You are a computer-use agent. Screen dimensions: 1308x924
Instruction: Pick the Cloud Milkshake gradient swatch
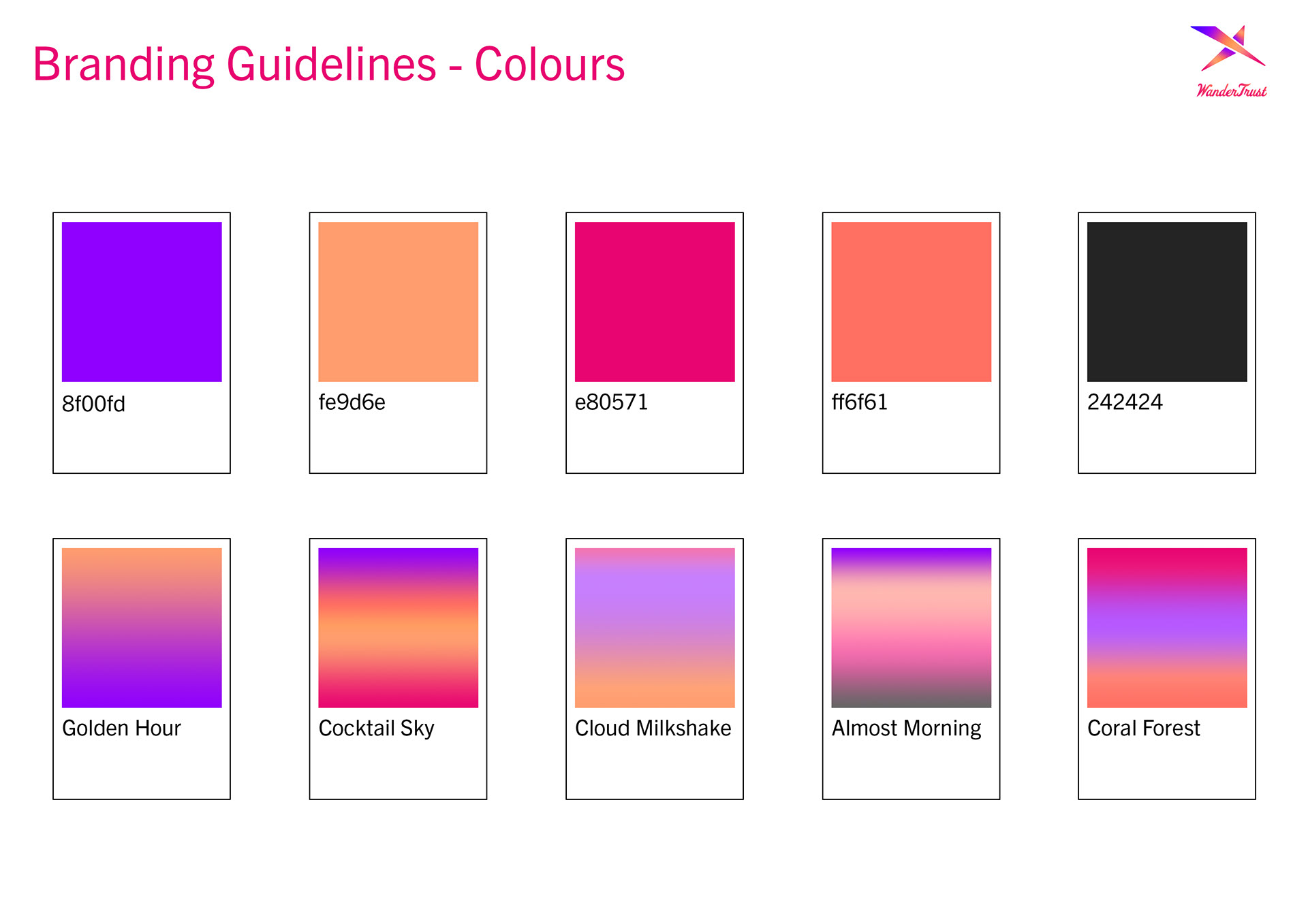[x=655, y=628]
